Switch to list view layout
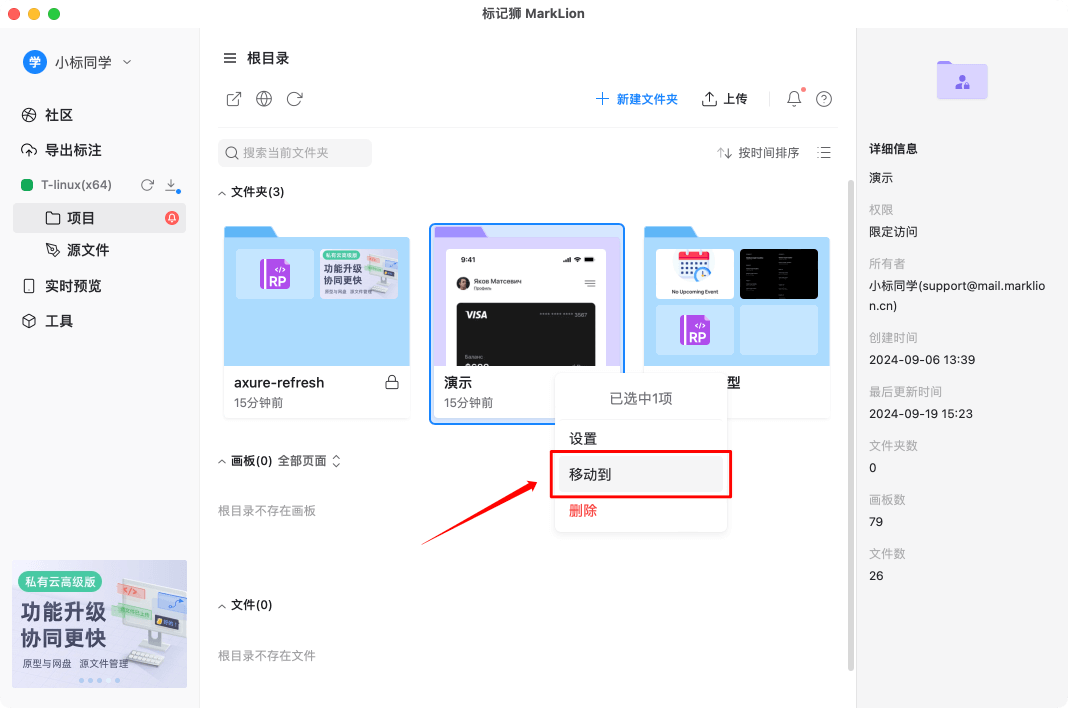The width and height of the screenshot is (1068, 708). click(x=823, y=152)
